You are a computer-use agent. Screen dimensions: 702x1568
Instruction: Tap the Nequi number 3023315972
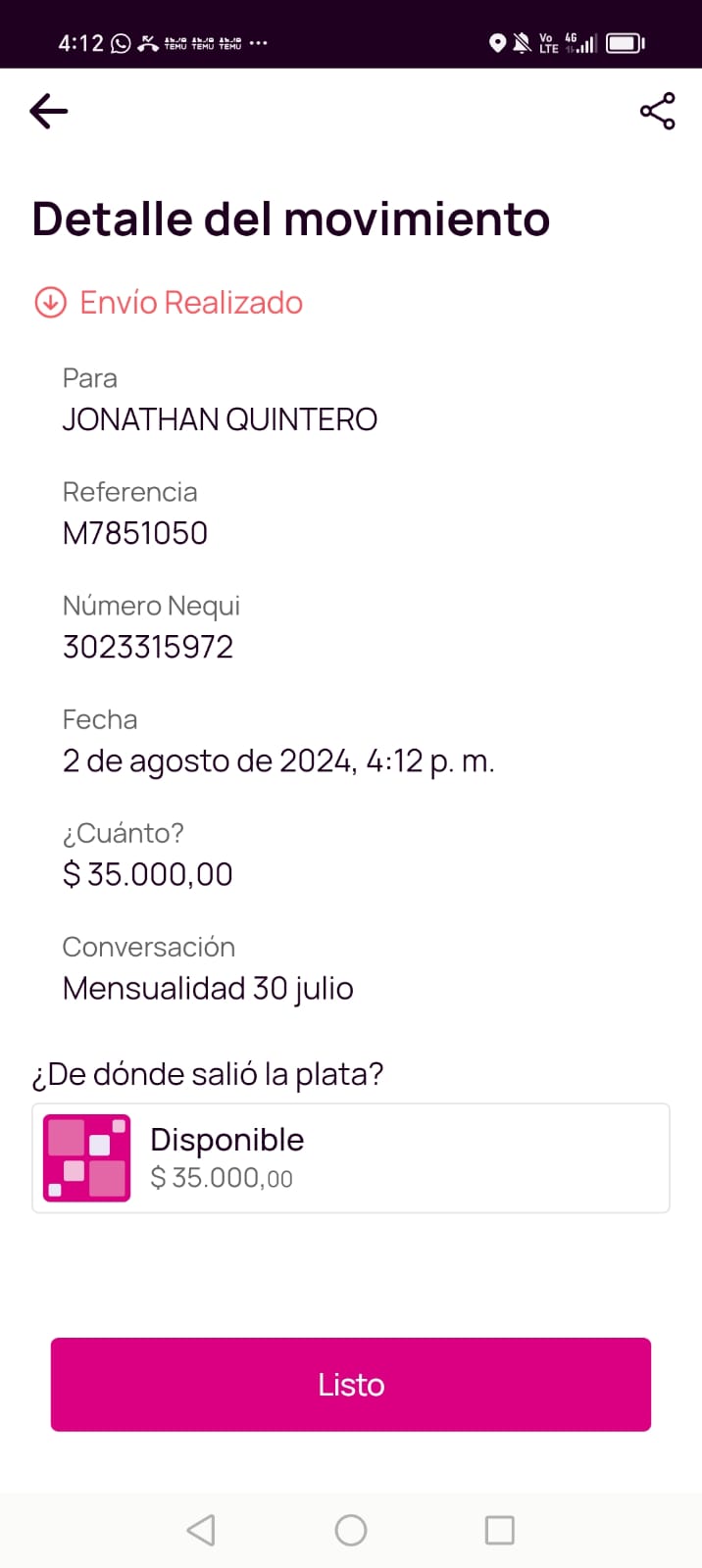point(148,647)
